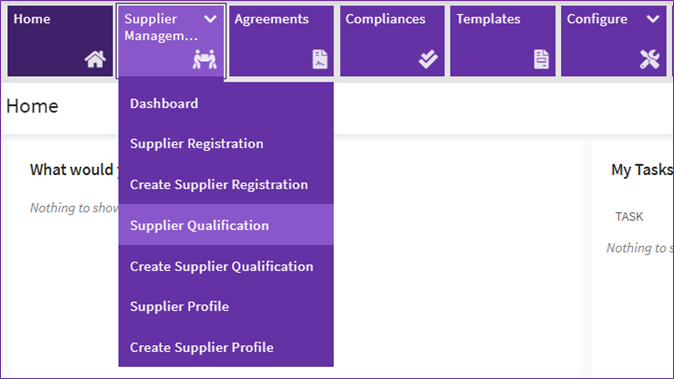Click the Agreements document icon

pyautogui.click(x=320, y=59)
